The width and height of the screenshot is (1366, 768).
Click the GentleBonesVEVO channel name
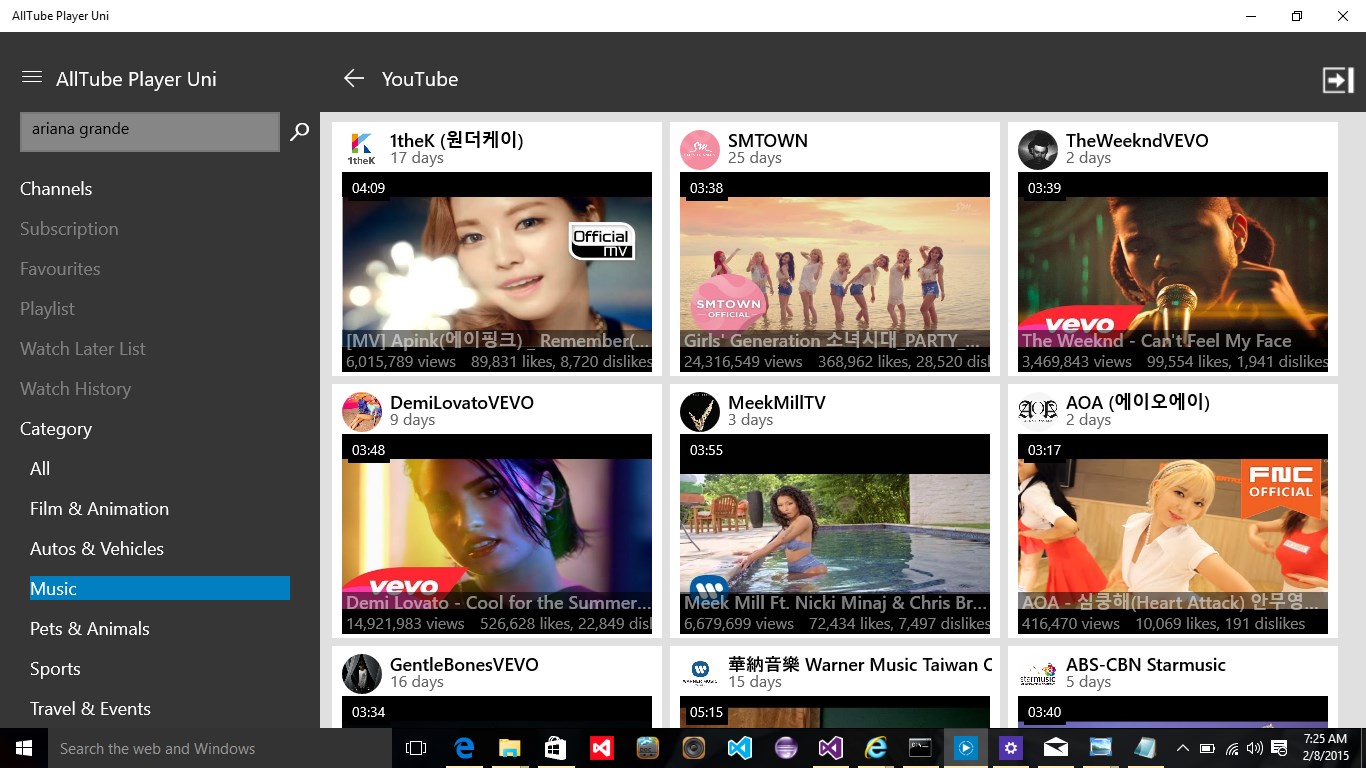point(464,665)
